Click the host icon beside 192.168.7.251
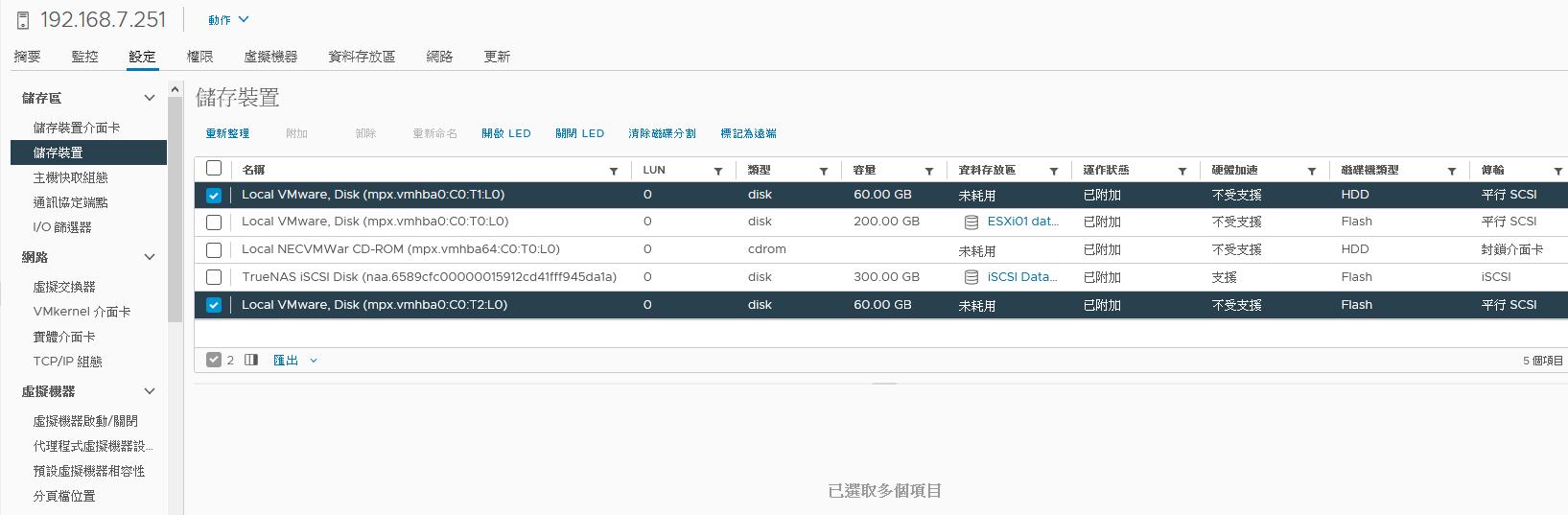The image size is (1568, 515). [23, 20]
